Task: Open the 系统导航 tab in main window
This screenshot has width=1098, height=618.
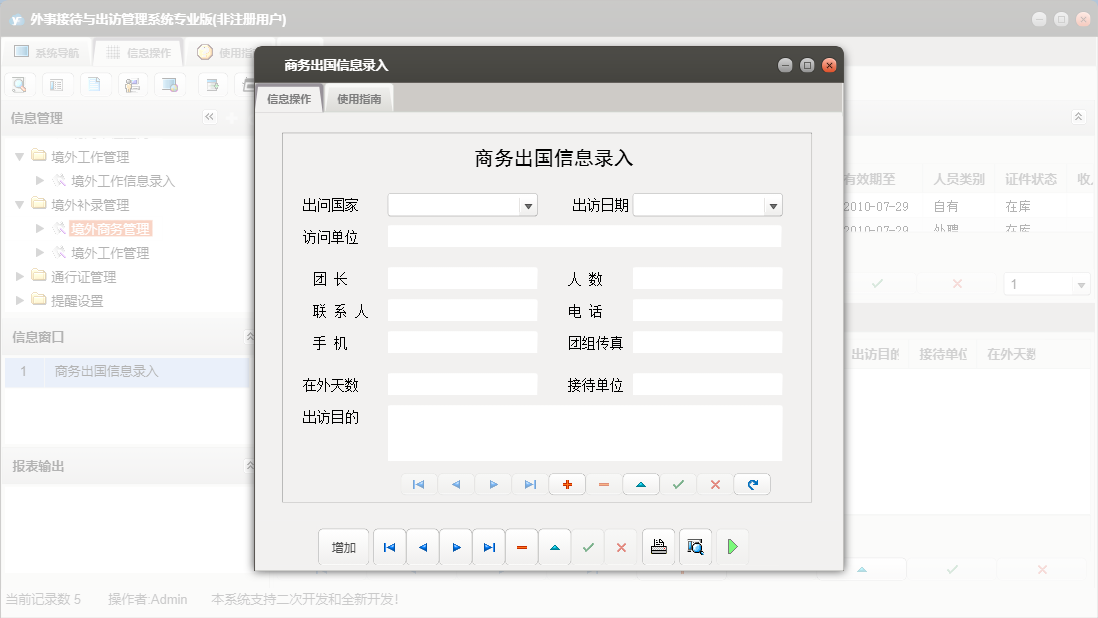Action: 48,52
